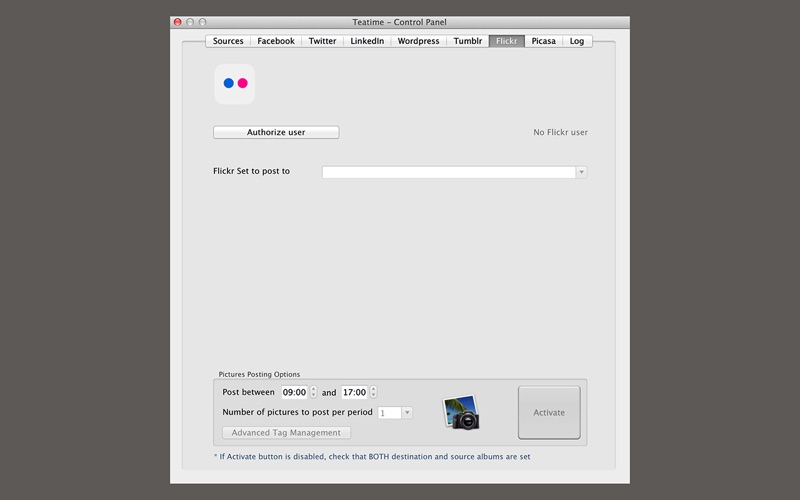Switch to the Twitter tab
Image resolution: width=800 pixels, height=500 pixels.
(x=322, y=41)
